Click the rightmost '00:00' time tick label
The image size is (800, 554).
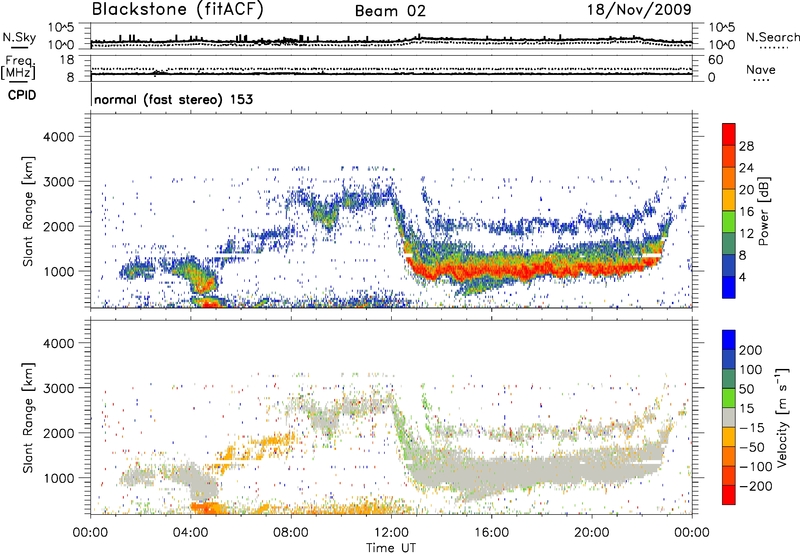(691, 533)
